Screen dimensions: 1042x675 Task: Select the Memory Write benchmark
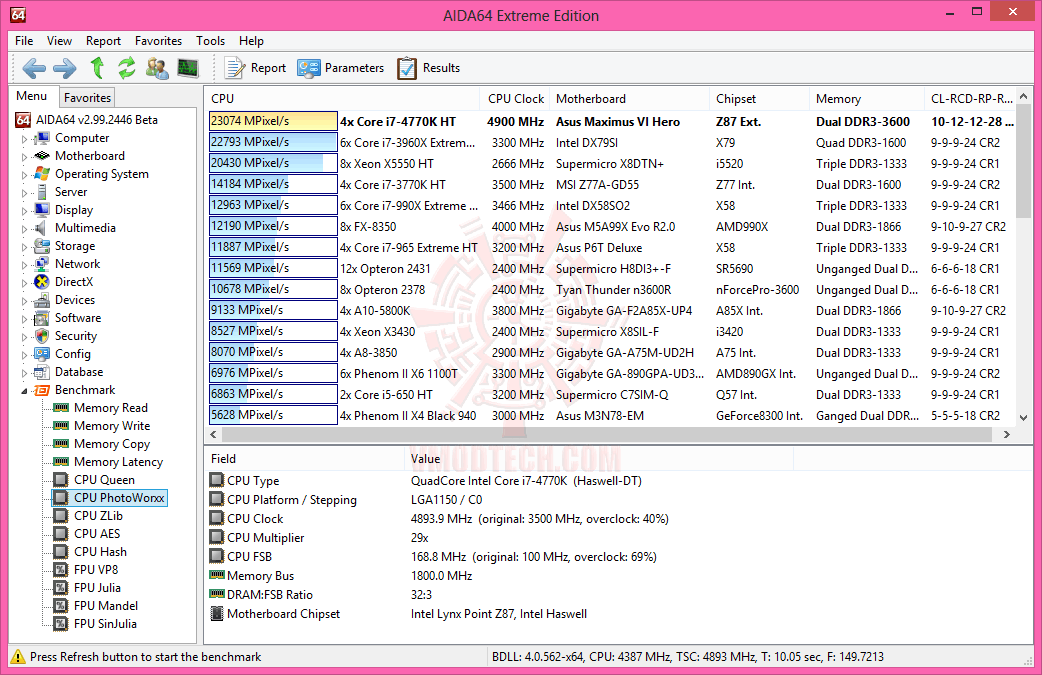coord(112,426)
